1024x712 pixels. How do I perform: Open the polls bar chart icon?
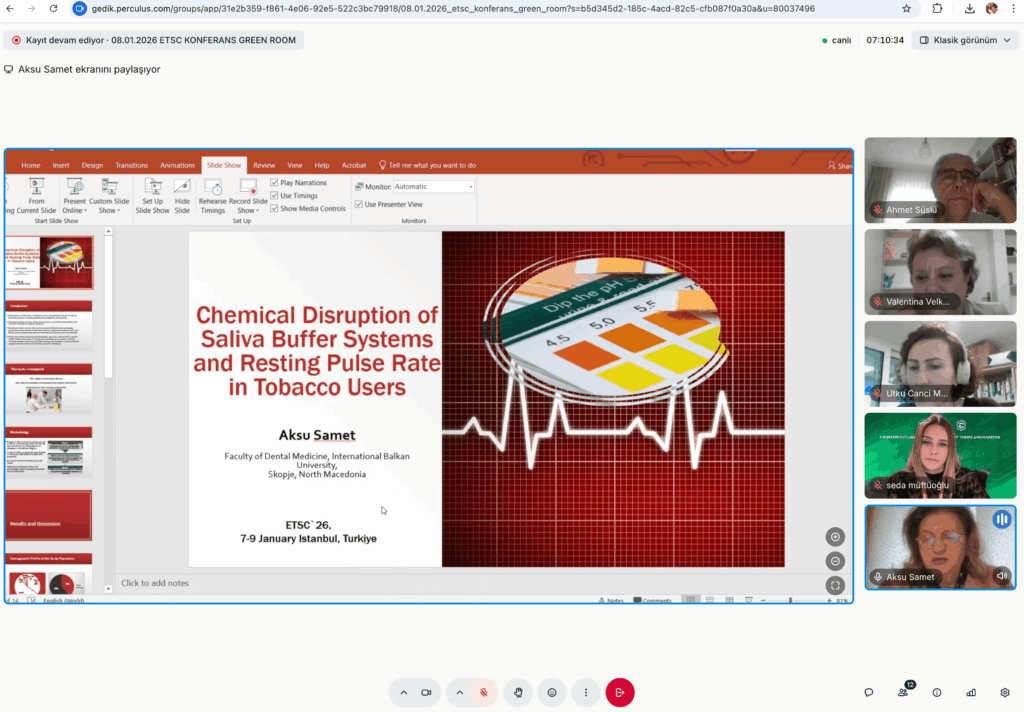pyautogui.click(x=971, y=692)
